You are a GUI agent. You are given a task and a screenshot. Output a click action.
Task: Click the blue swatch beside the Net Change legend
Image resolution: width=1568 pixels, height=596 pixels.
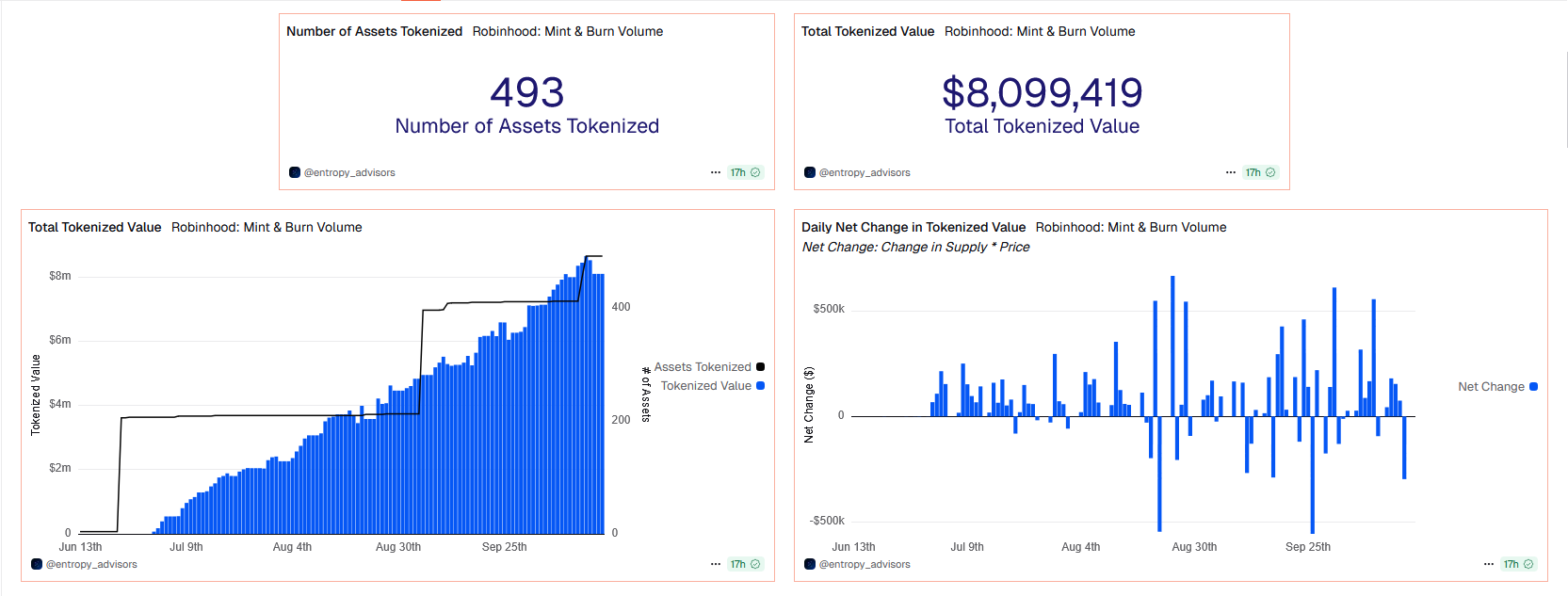tap(1533, 387)
